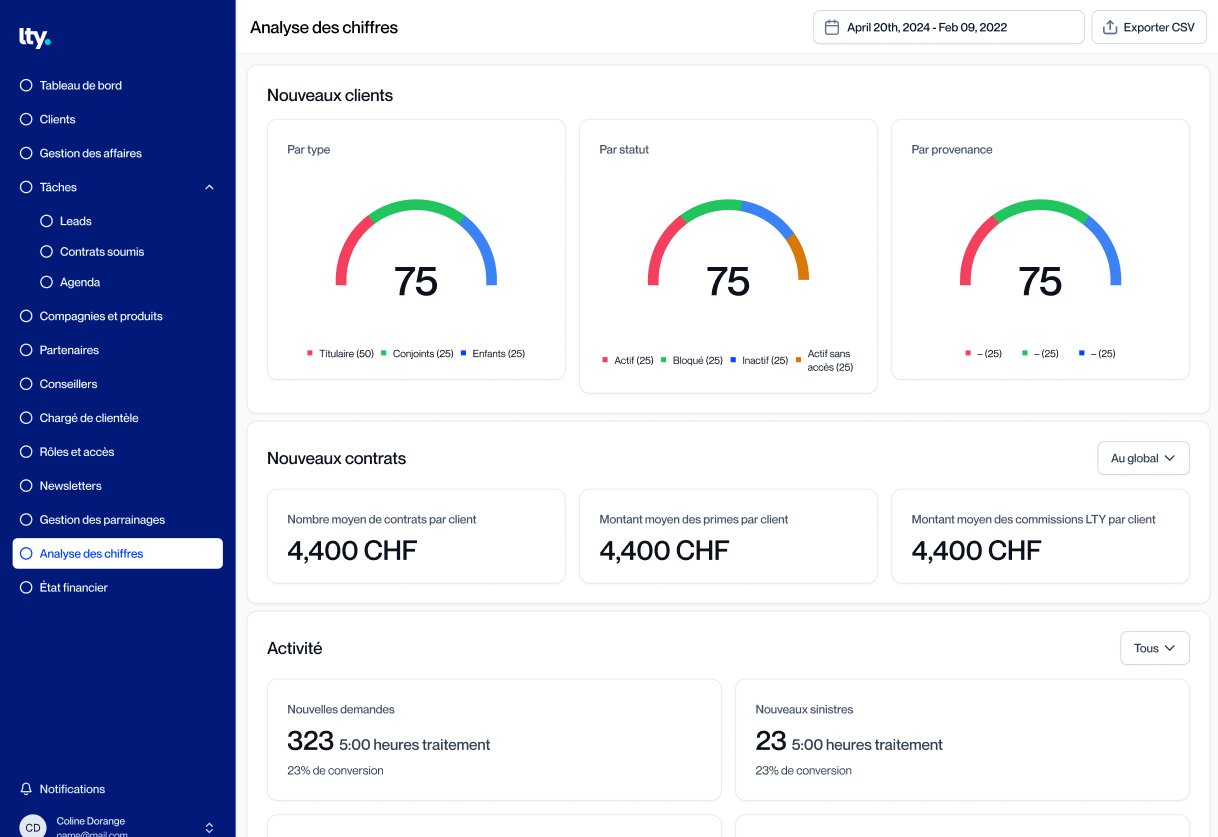
Task: Click the 'Enfants (25)' legend label
Action: tap(499, 354)
